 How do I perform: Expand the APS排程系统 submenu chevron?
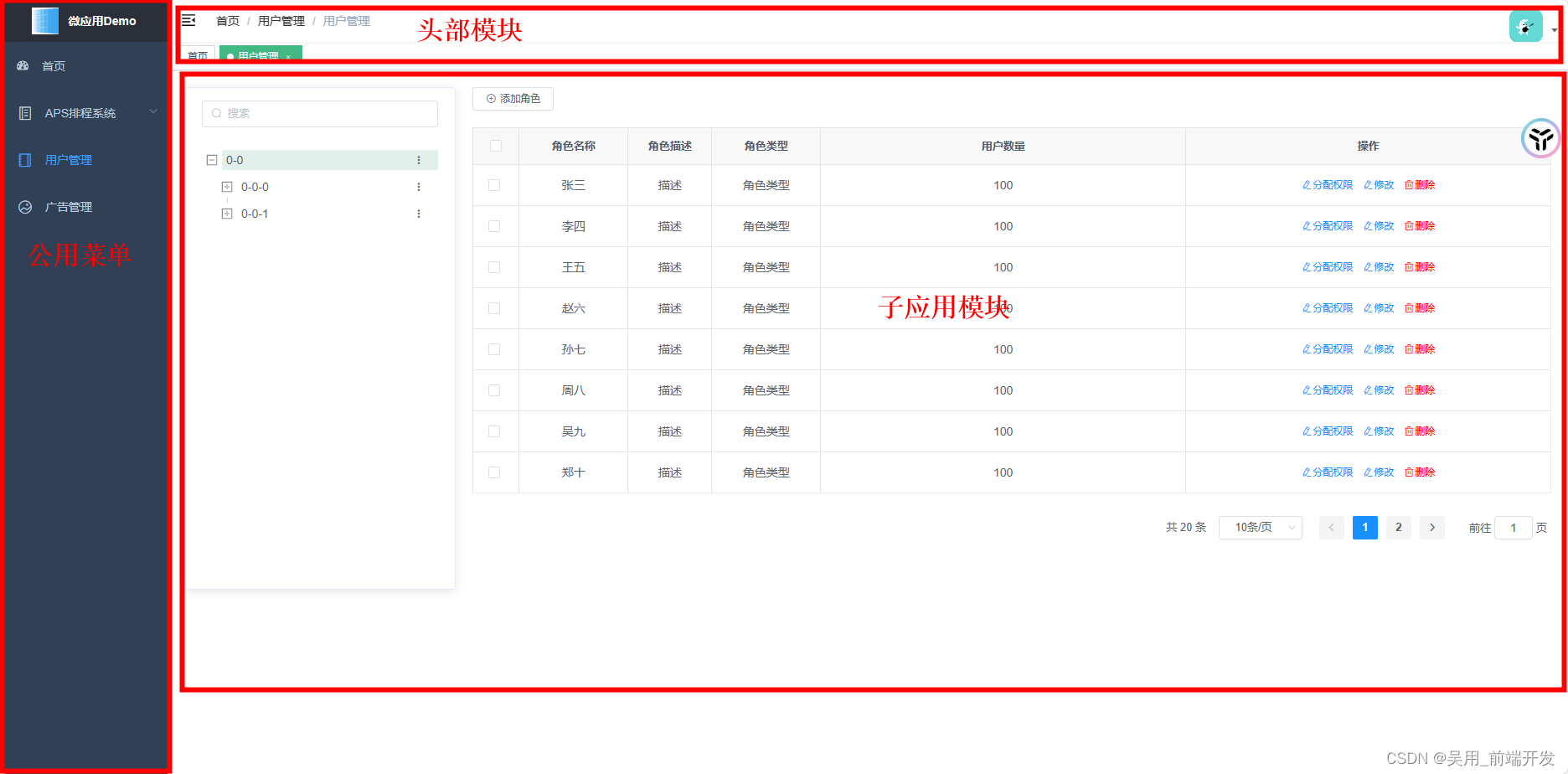153,111
